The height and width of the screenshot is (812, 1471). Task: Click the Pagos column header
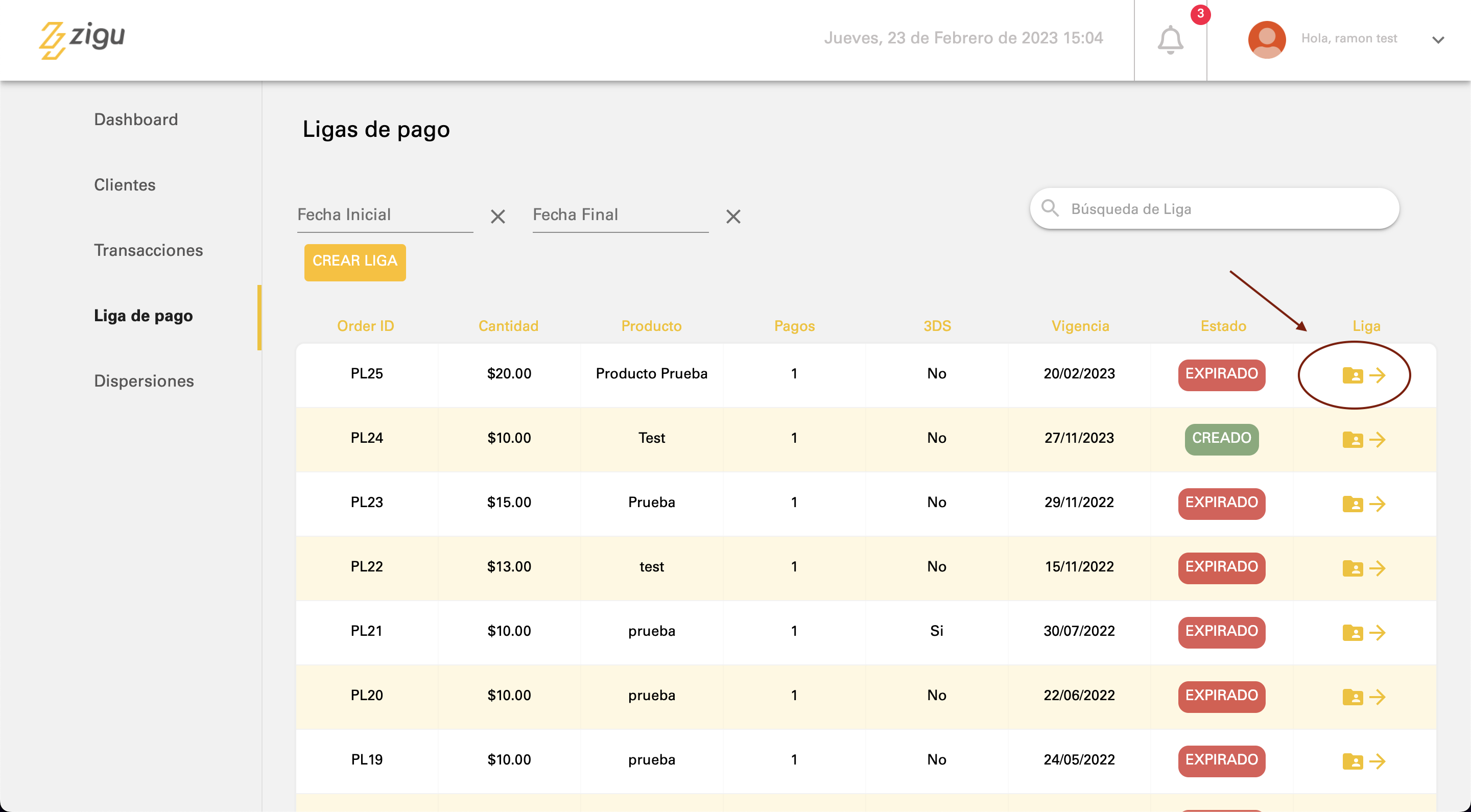click(794, 326)
